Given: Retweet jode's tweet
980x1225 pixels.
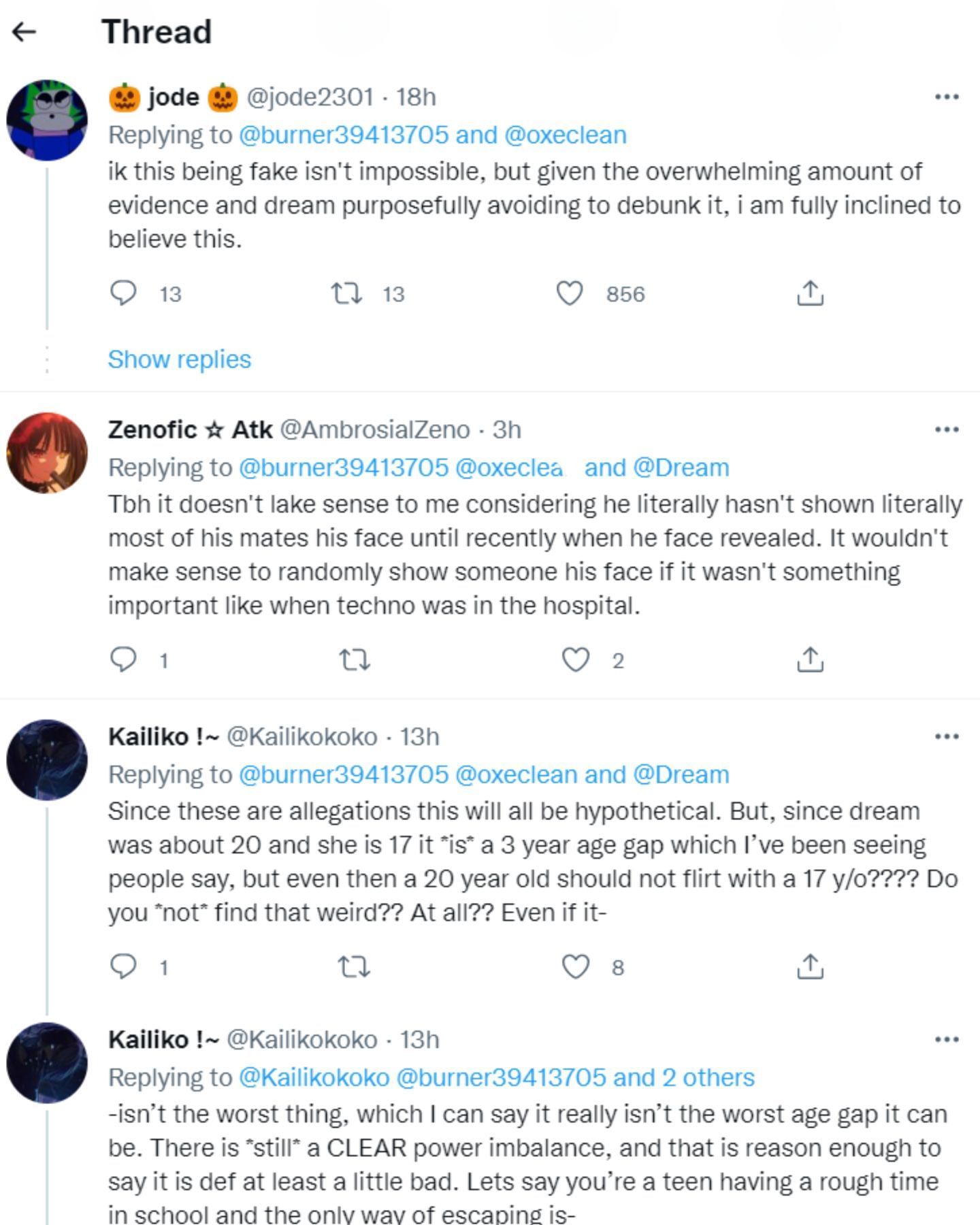Looking at the screenshot, I should click(350, 293).
